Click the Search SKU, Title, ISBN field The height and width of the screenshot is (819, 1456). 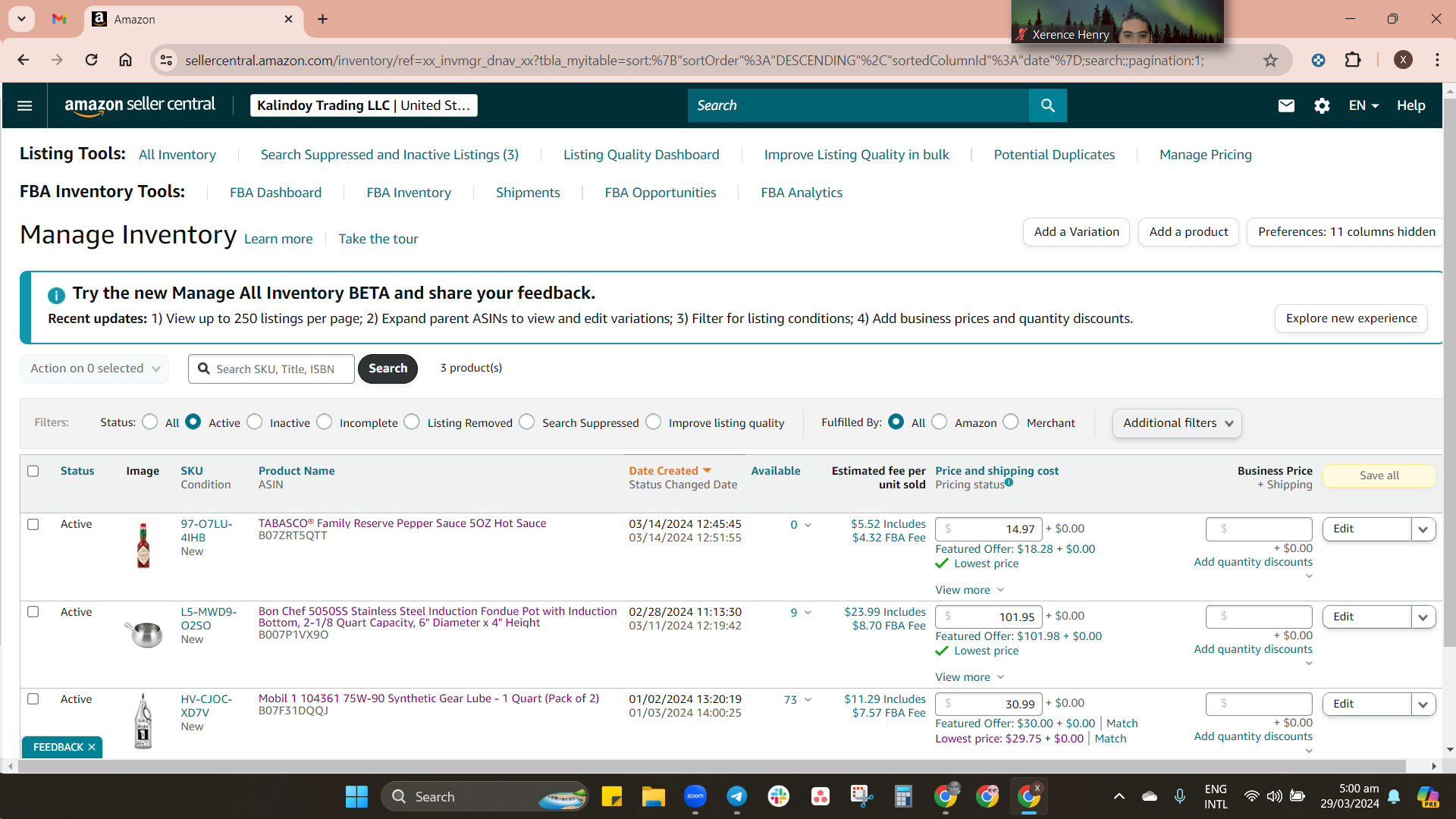coord(271,369)
